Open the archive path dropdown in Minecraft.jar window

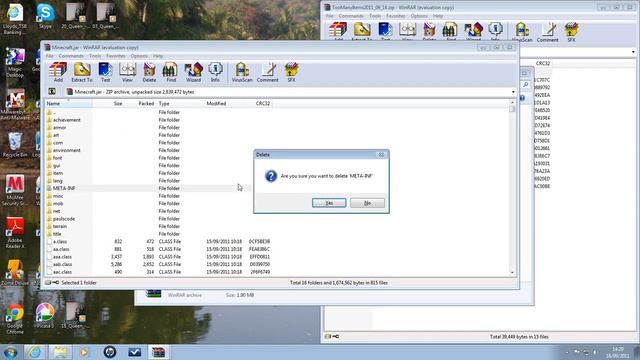(x=513, y=92)
